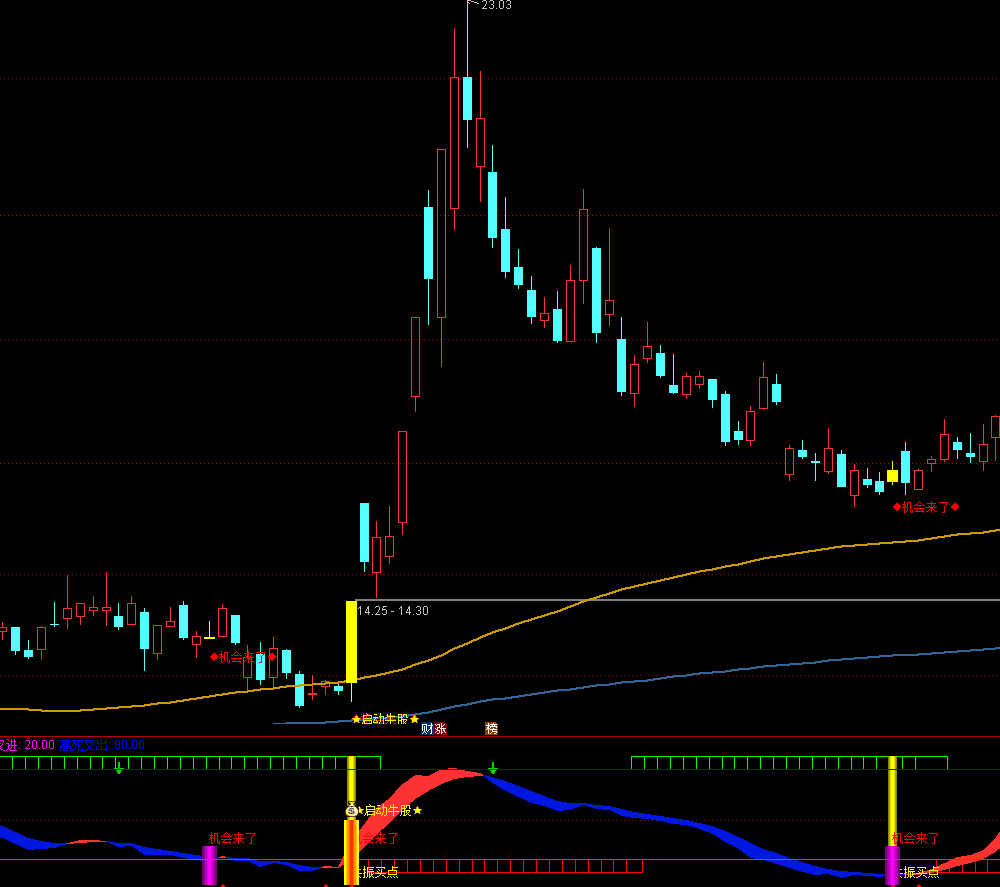The image size is (1000, 887).
Task: Click the red 涨 icon badge
Action: [x=441, y=729]
